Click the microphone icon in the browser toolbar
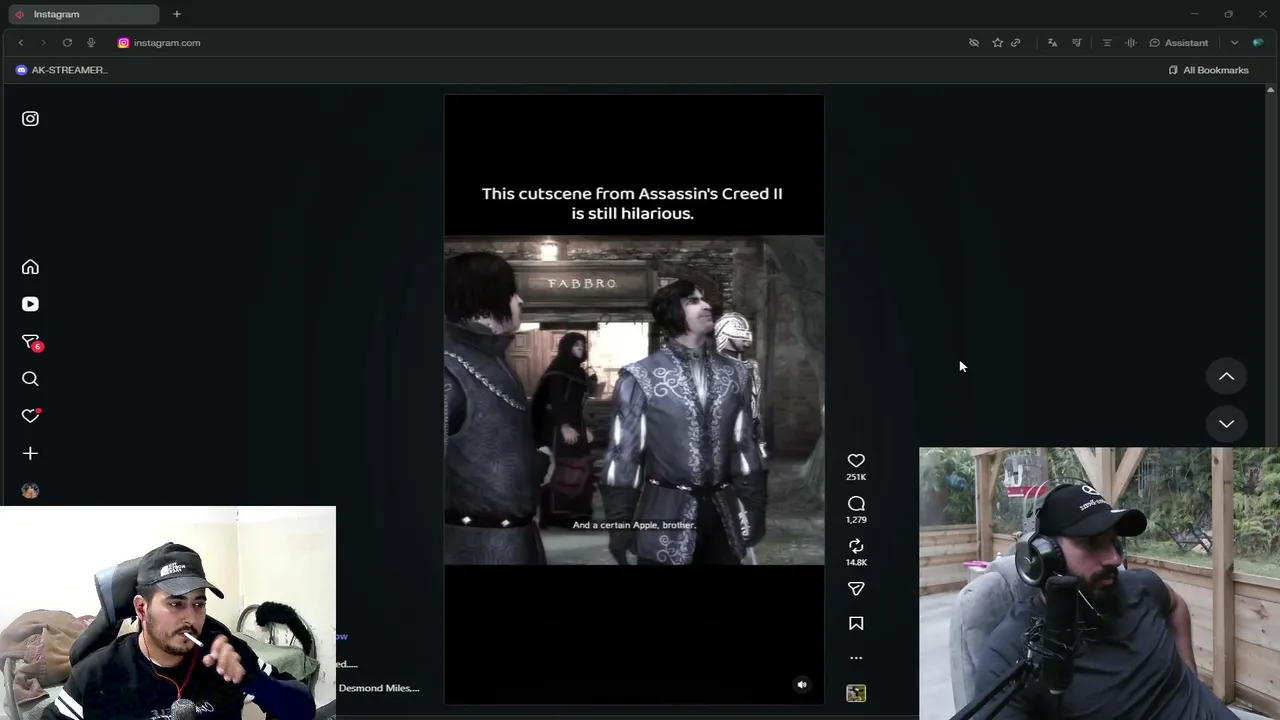 [x=91, y=43]
